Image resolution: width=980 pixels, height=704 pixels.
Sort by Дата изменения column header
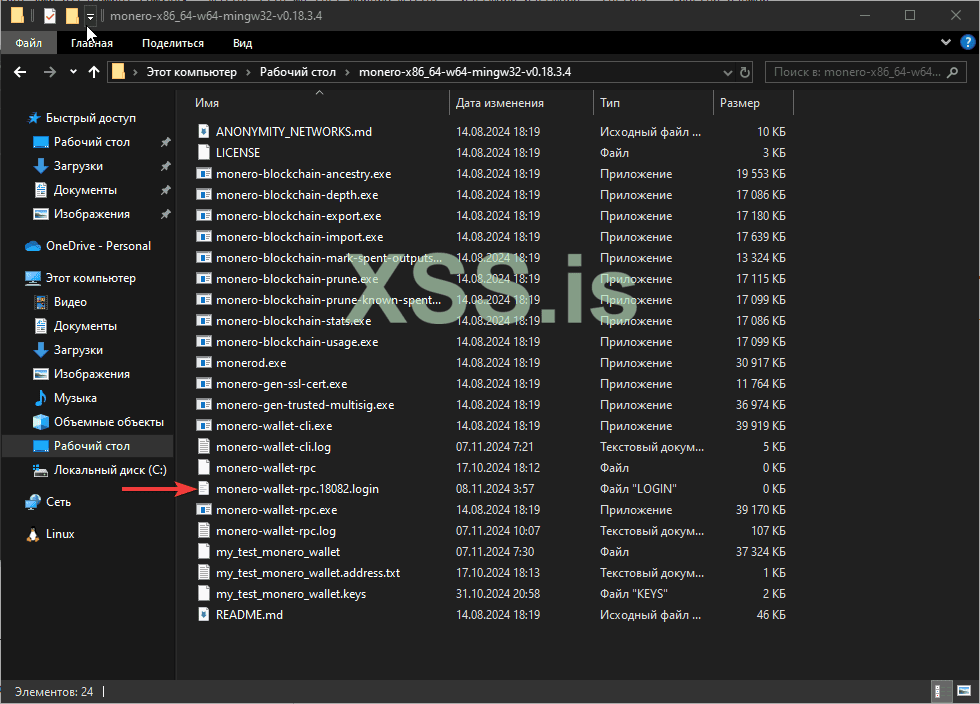coord(500,103)
